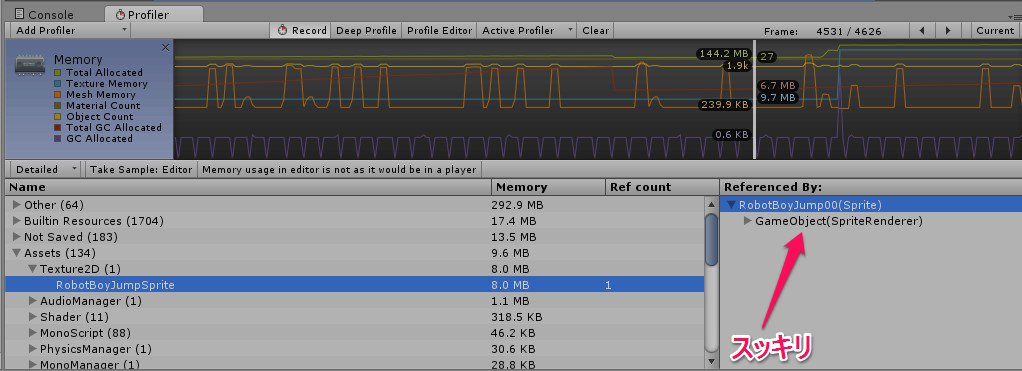This screenshot has height=371, width=1022.
Task: Click the 30.6 KB PhysicsManager value
Action: coord(513,349)
